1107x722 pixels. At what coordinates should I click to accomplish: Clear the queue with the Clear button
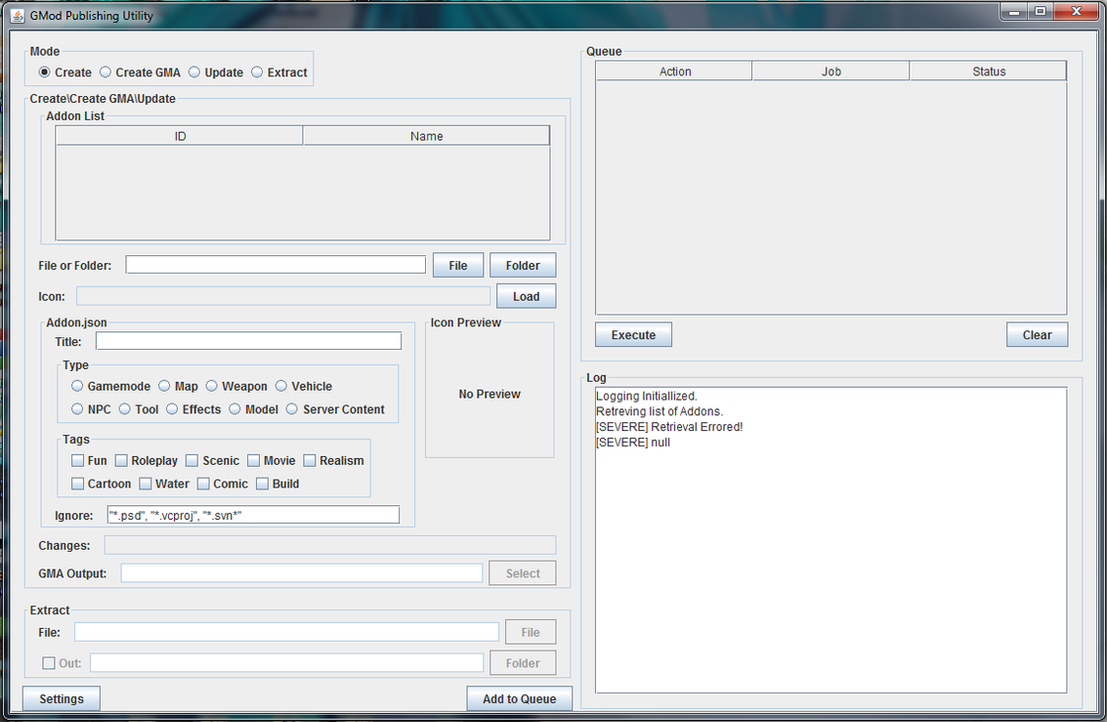point(1037,335)
